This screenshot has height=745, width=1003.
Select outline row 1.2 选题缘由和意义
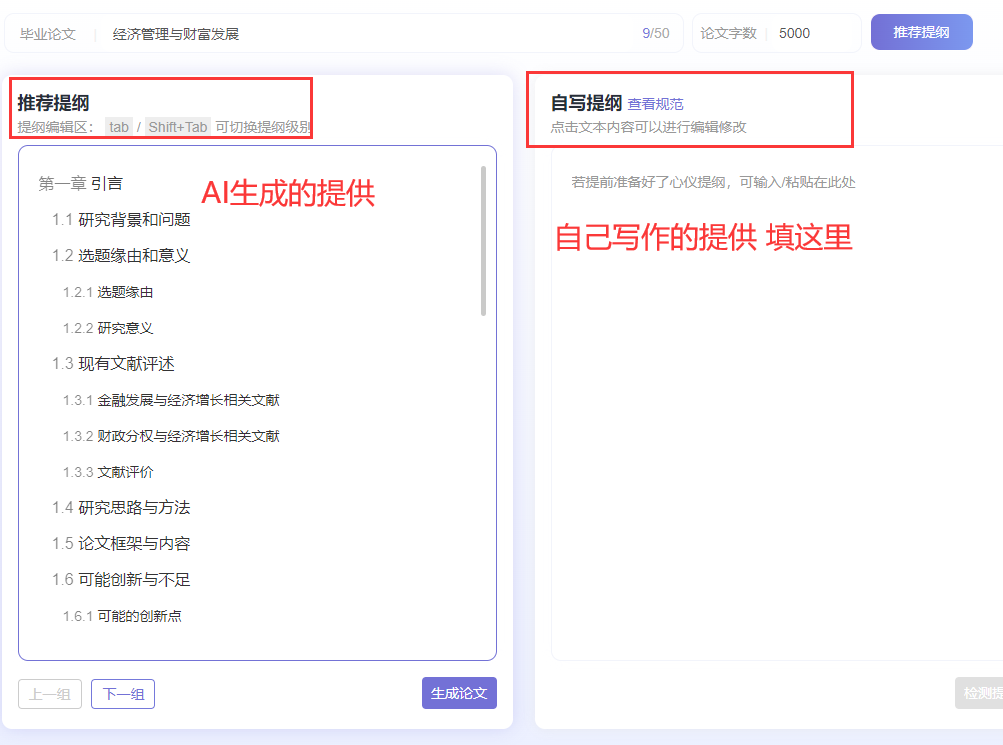click(122, 256)
